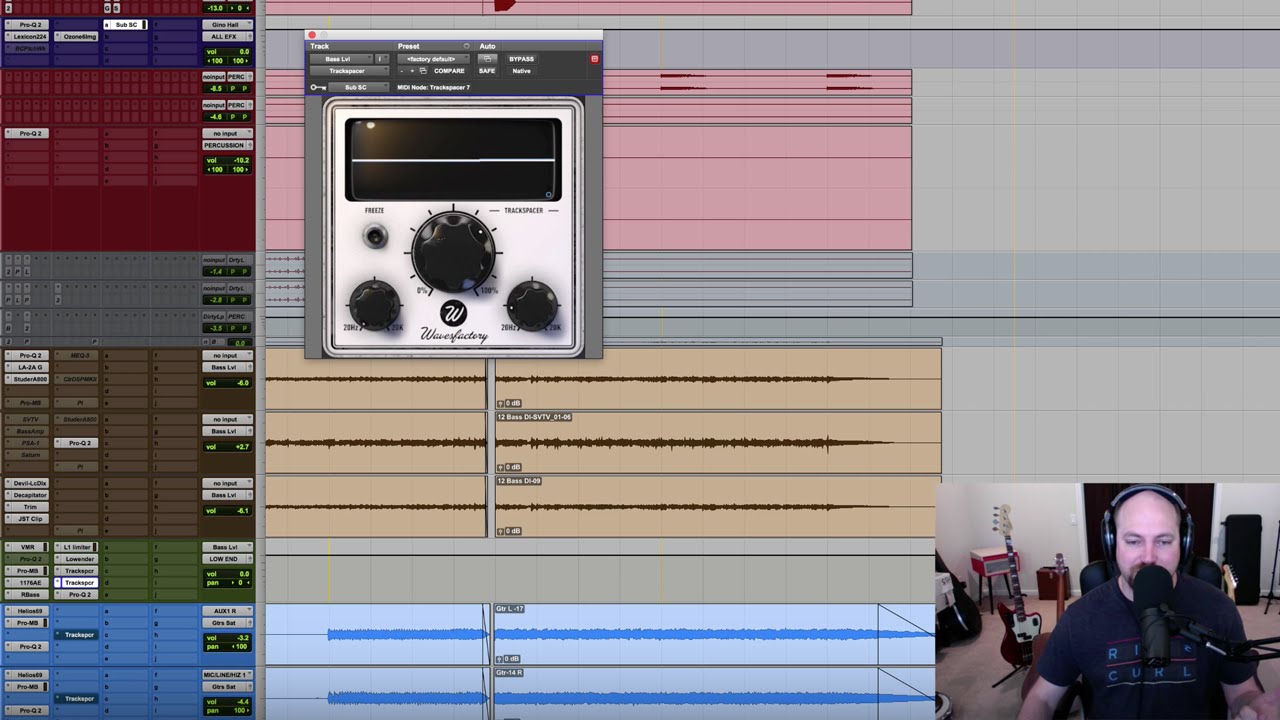Select the previous preset minus button
The image size is (1280, 720).
coord(402,71)
